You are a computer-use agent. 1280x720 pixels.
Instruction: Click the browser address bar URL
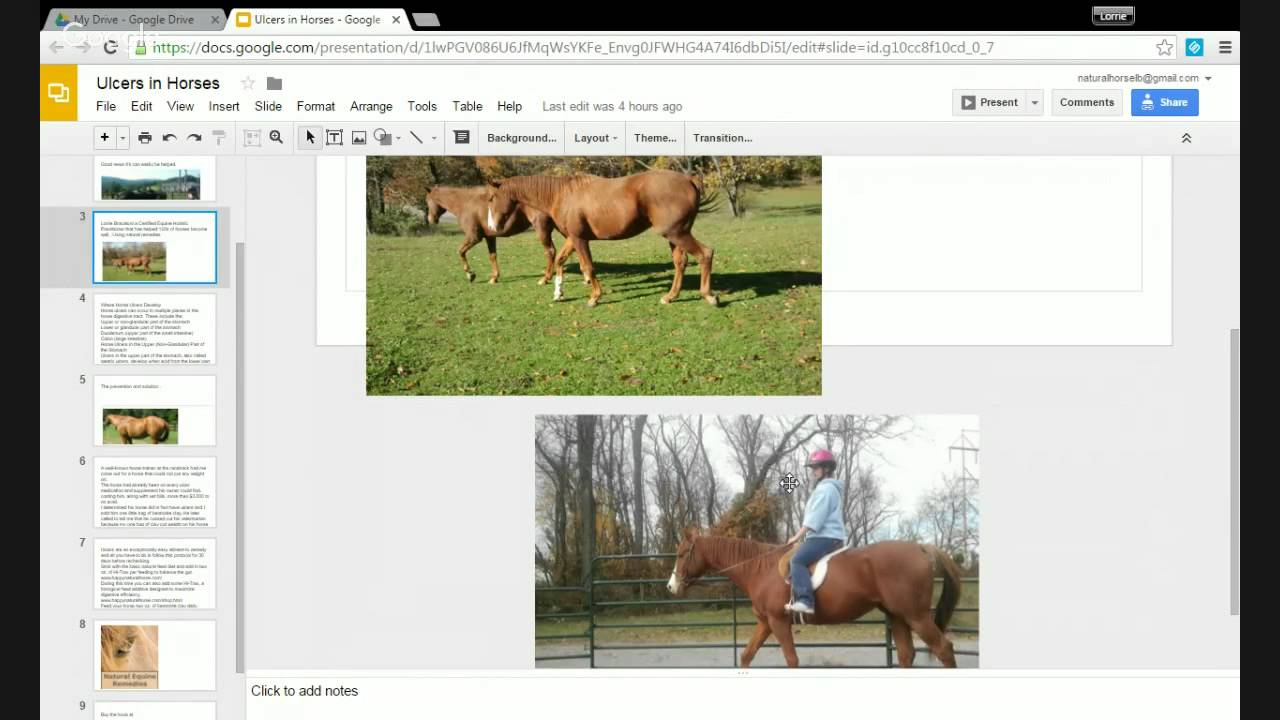[x=573, y=47]
